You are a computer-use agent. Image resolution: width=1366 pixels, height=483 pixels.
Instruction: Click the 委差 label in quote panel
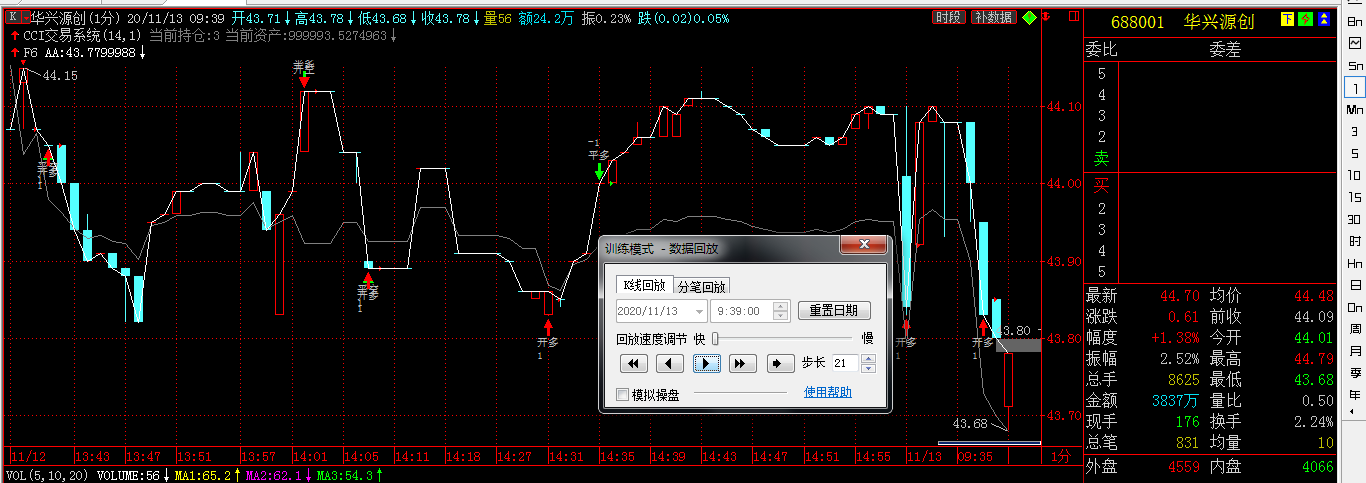(x=1225, y=48)
